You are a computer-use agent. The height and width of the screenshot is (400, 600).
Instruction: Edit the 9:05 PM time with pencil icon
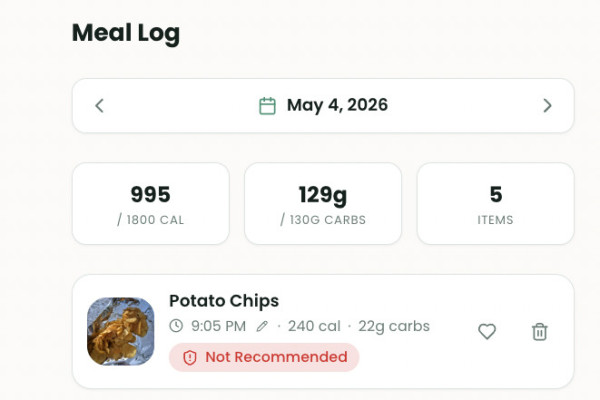point(262,326)
